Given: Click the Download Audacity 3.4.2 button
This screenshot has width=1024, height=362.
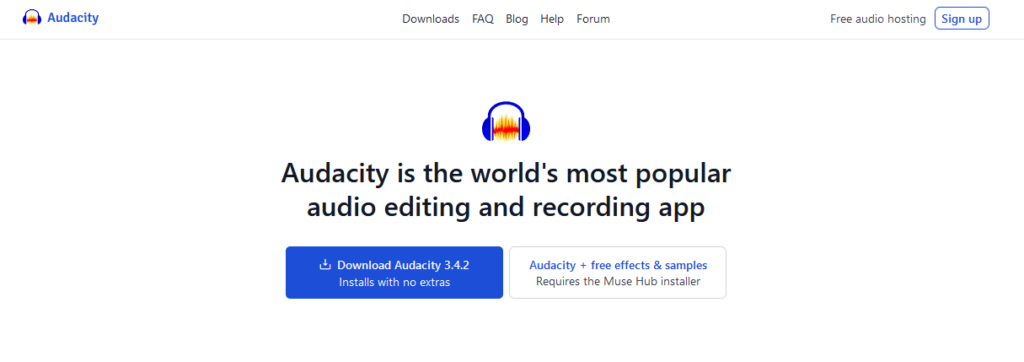Looking at the screenshot, I should point(394,272).
